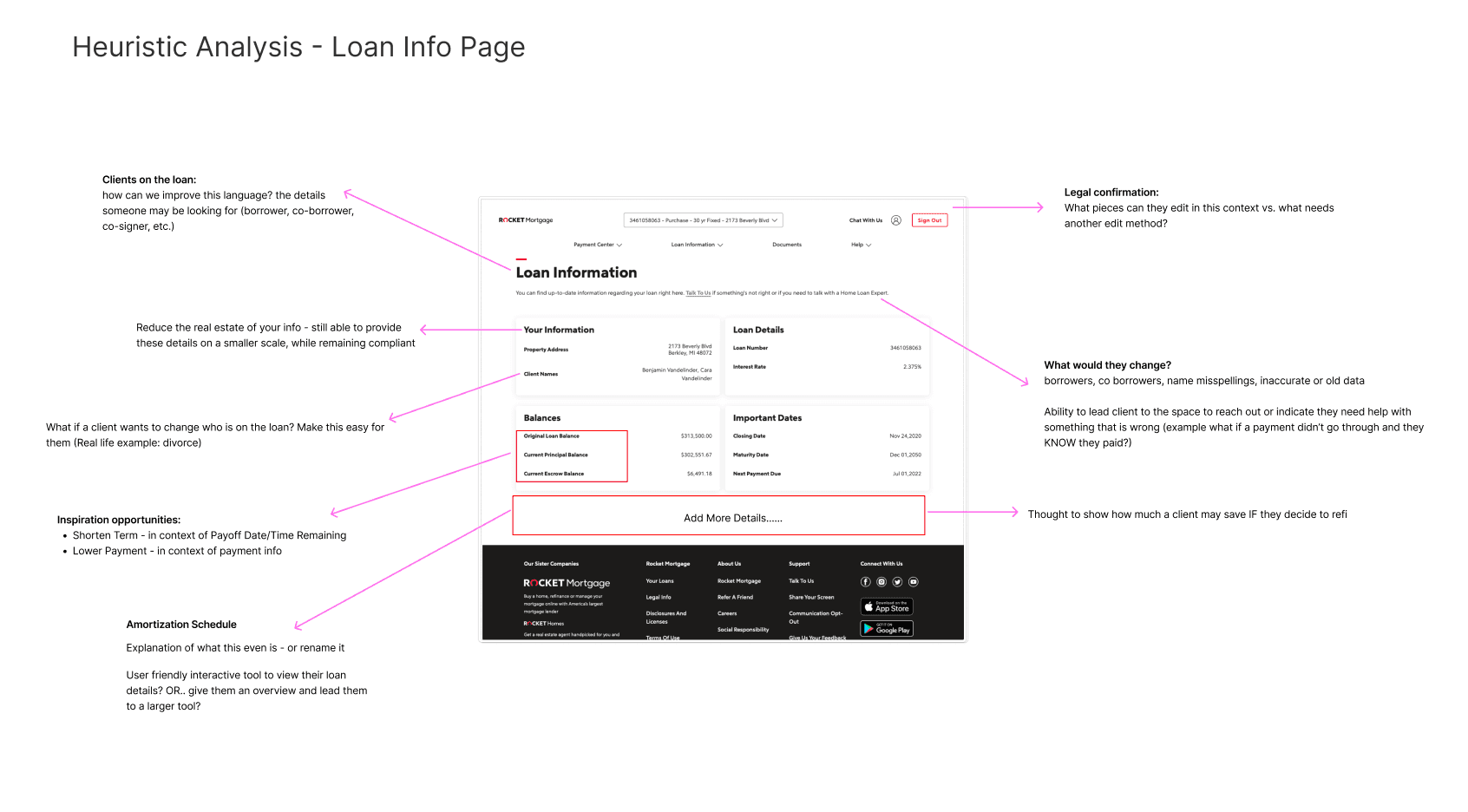This screenshot has height=812, width=1468.
Task: Click Talk To Us under Support footer column
Action: (801, 581)
